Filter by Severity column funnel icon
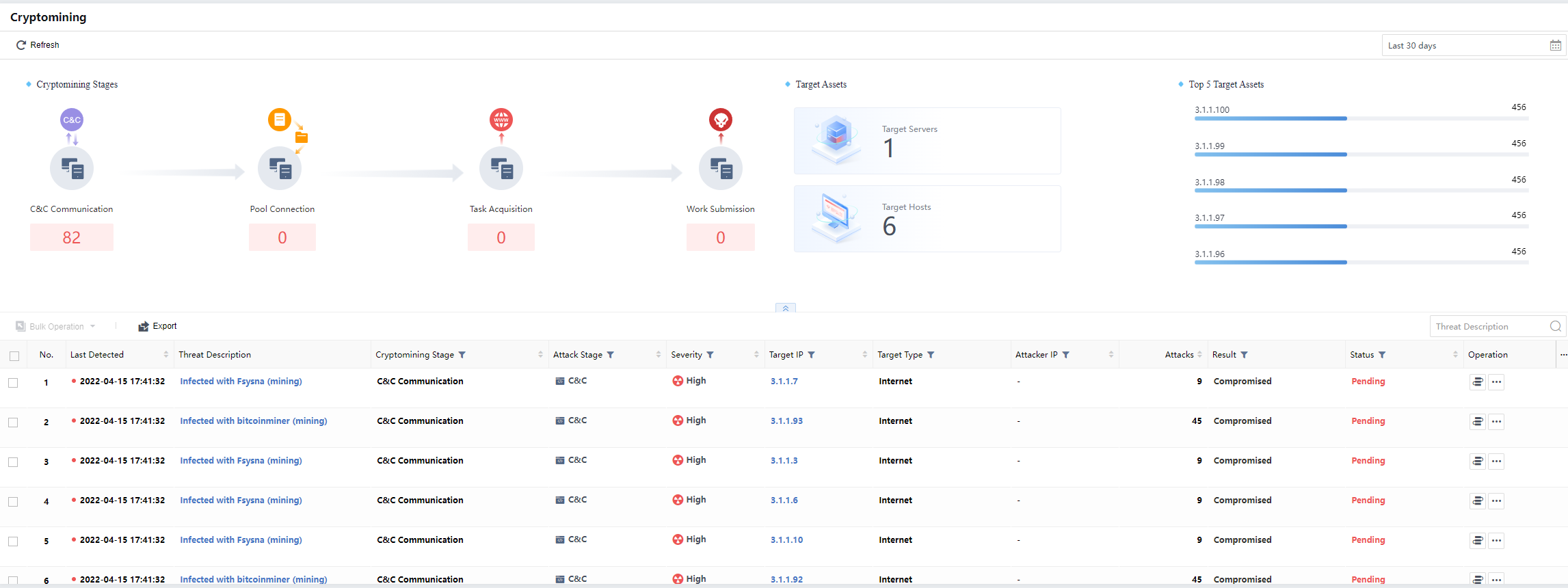Screen dimensions: 1568x588 [x=710, y=355]
